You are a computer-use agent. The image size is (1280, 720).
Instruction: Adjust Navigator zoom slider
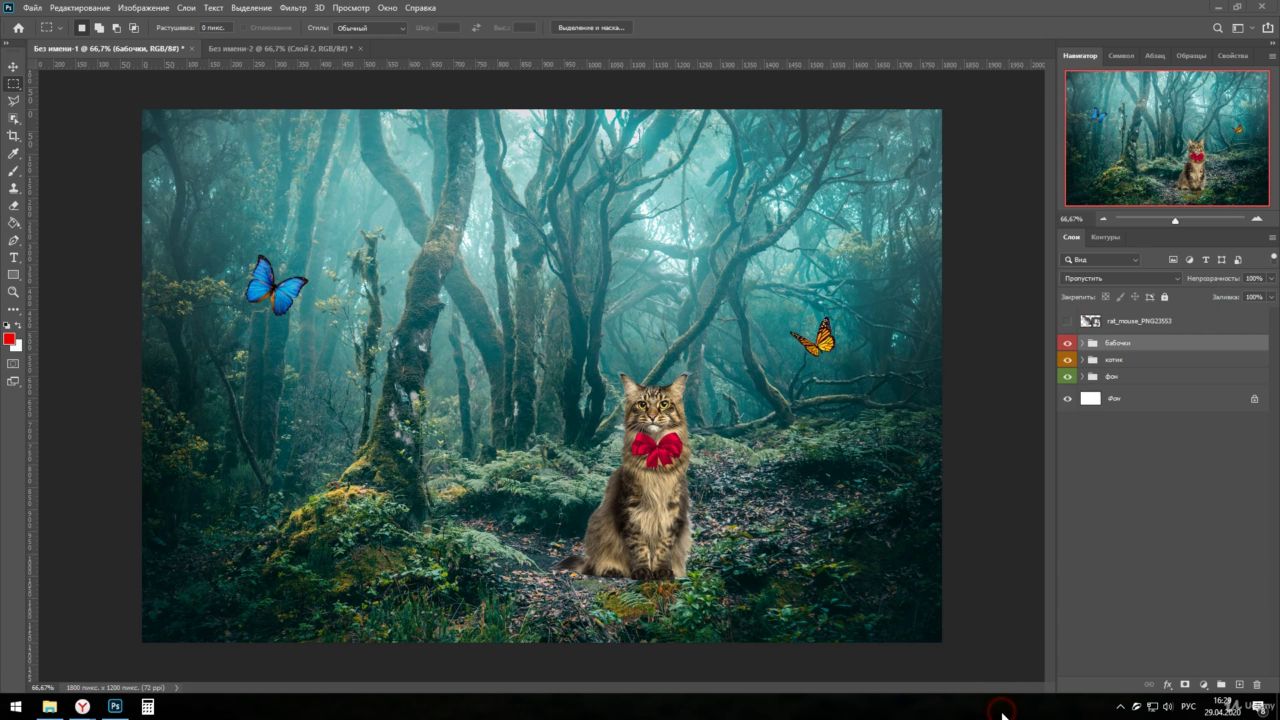tap(1175, 219)
